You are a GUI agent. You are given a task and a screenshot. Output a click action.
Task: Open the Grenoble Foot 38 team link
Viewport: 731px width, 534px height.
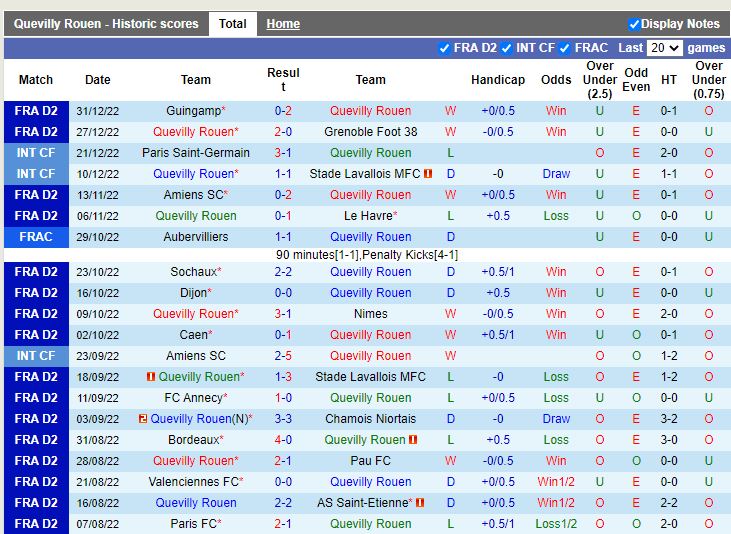pos(371,132)
